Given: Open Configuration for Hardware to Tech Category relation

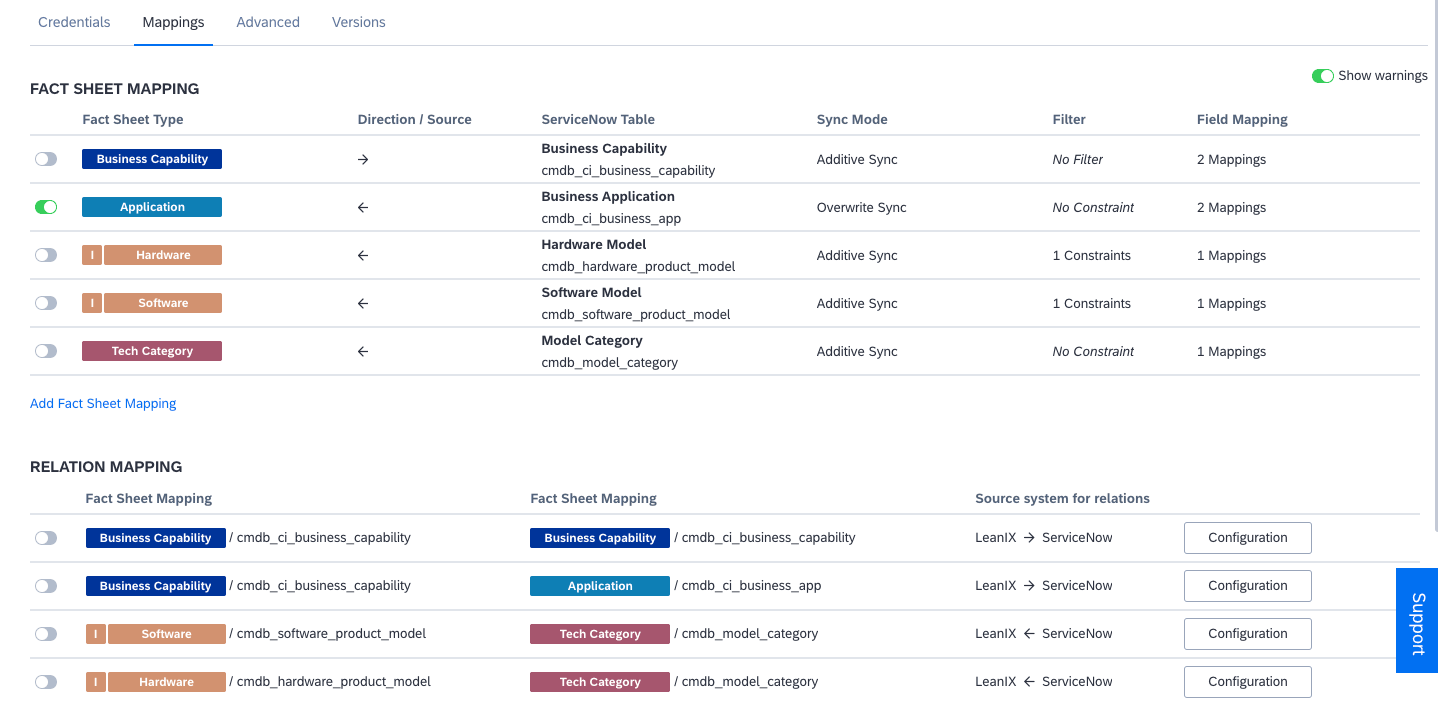Looking at the screenshot, I should 1248,682.
